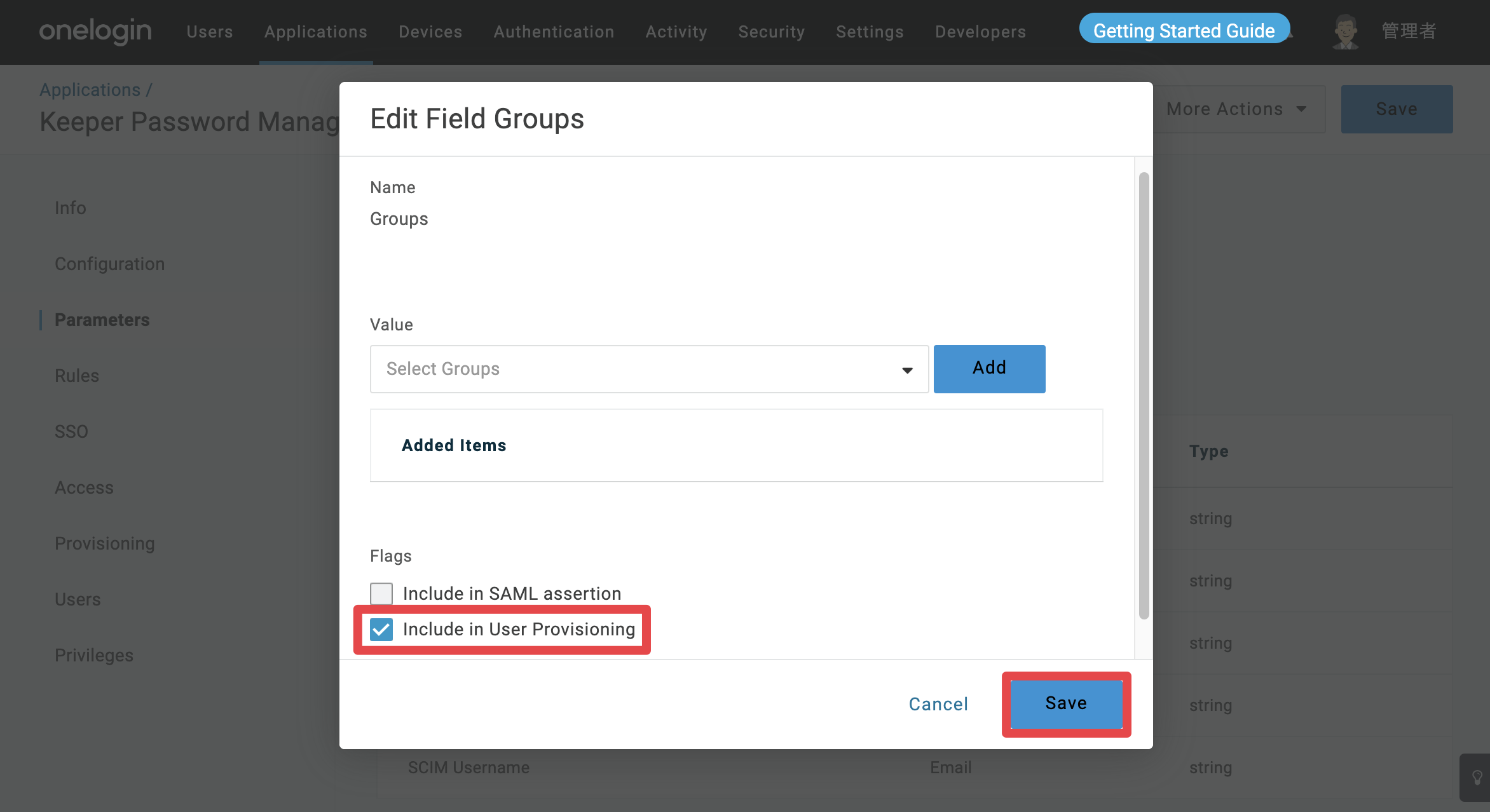Click the Select Groups dropdown arrow
This screenshot has width=1490, height=812.
click(907, 370)
